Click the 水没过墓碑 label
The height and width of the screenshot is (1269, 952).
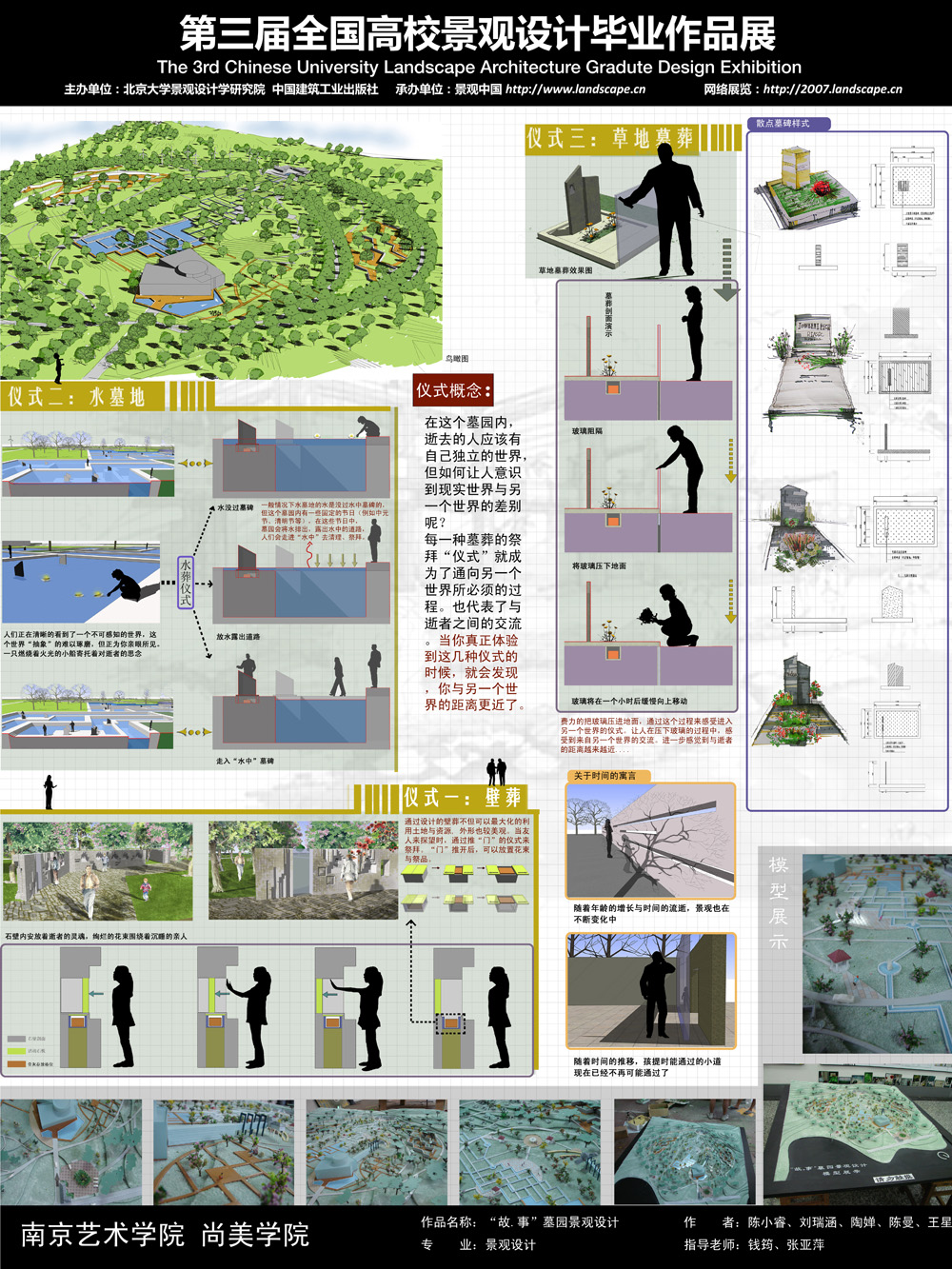[235, 507]
